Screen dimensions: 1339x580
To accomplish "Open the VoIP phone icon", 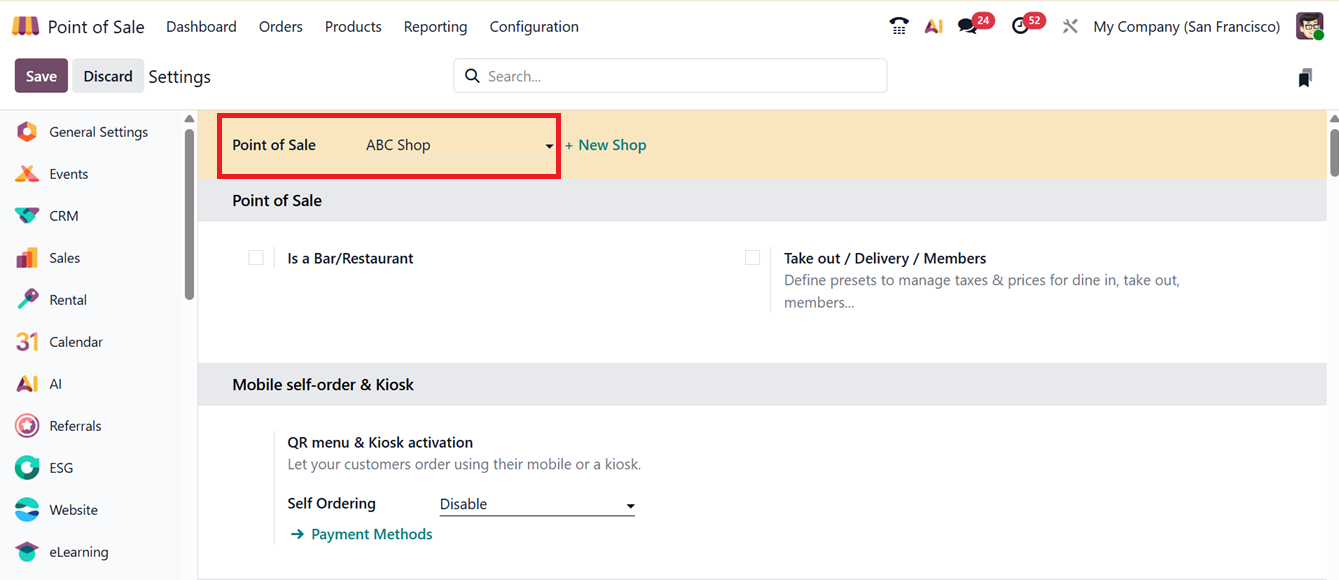I will coord(899,27).
